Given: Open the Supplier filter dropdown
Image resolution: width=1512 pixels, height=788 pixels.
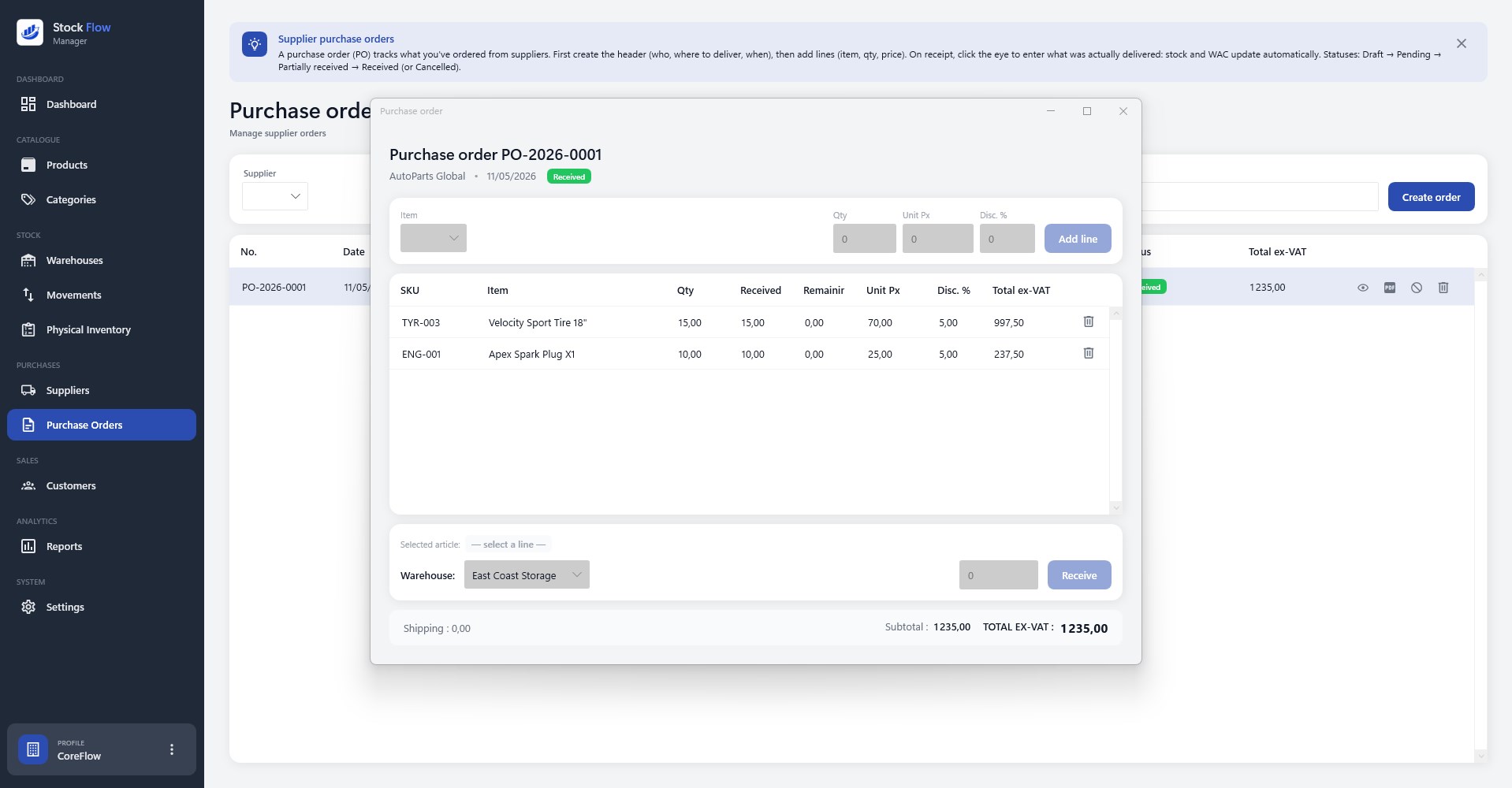Looking at the screenshot, I should pyautogui.click(x=275, y=196).
